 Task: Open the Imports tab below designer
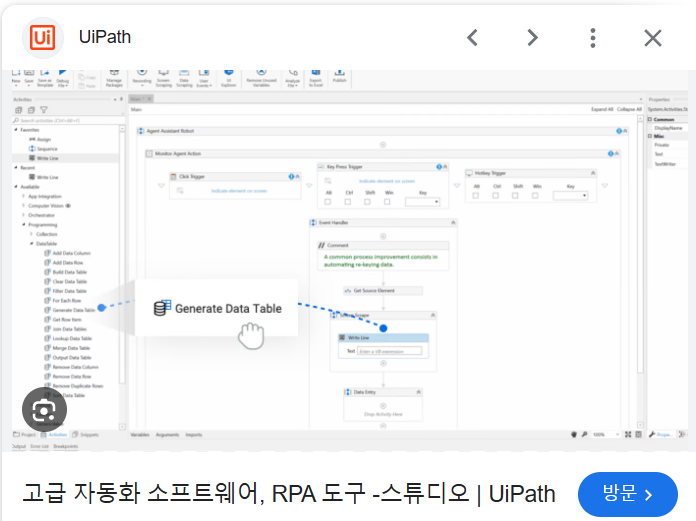coord(194,434)
